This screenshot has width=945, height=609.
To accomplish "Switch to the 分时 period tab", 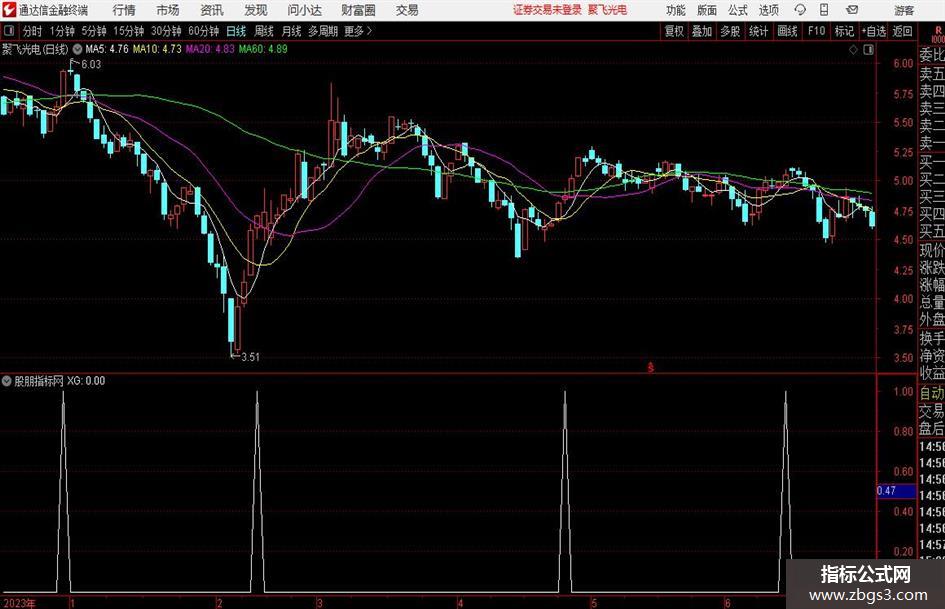I will tap(33, 31).
